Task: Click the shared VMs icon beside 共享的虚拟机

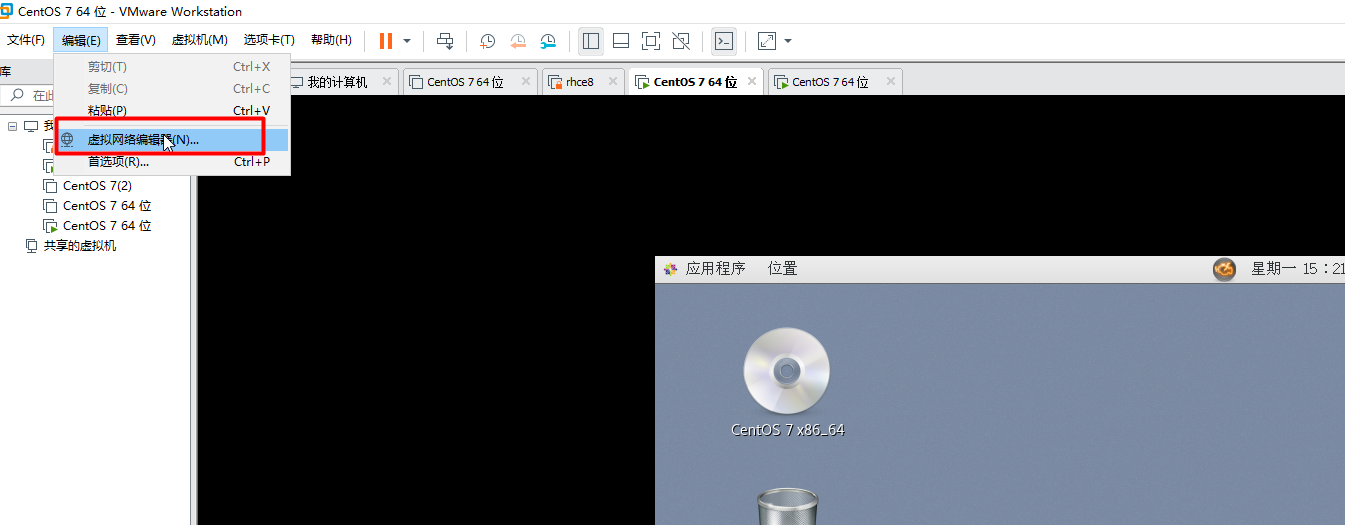Action: pyautogui.click(x=31, y=246)
